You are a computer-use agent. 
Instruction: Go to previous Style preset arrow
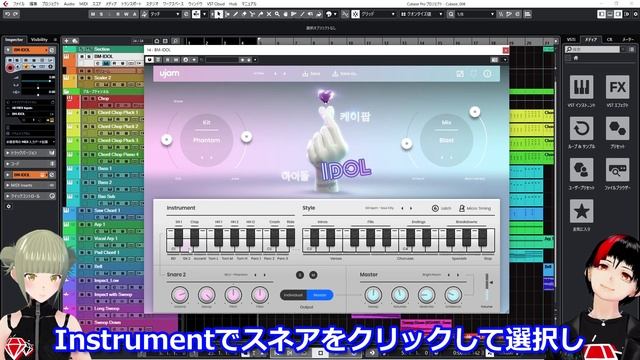(402, 208)
